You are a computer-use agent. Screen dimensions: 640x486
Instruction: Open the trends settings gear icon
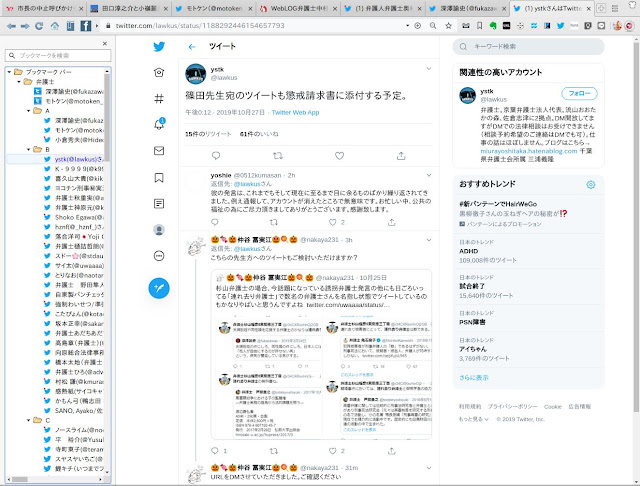(590, 185)
